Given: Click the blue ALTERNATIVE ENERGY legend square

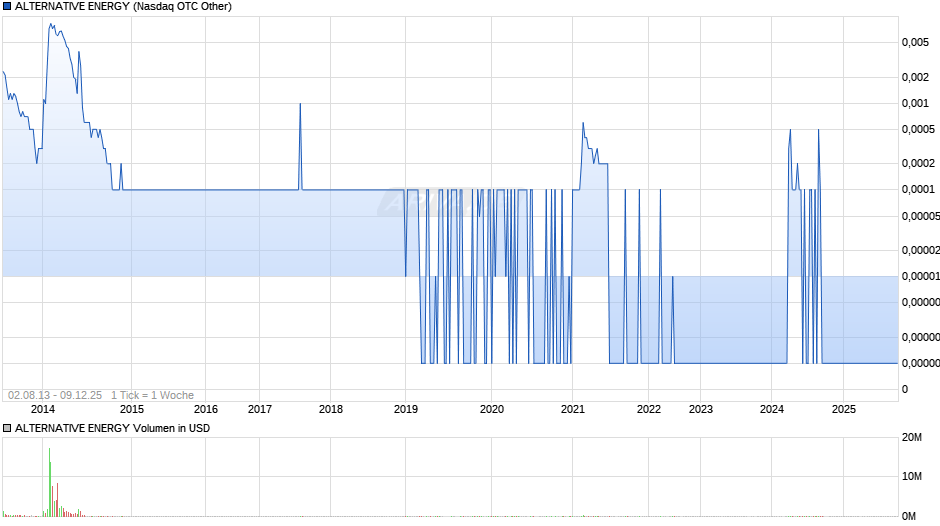Looking at the screenshot, I should [x=7, y=7].
